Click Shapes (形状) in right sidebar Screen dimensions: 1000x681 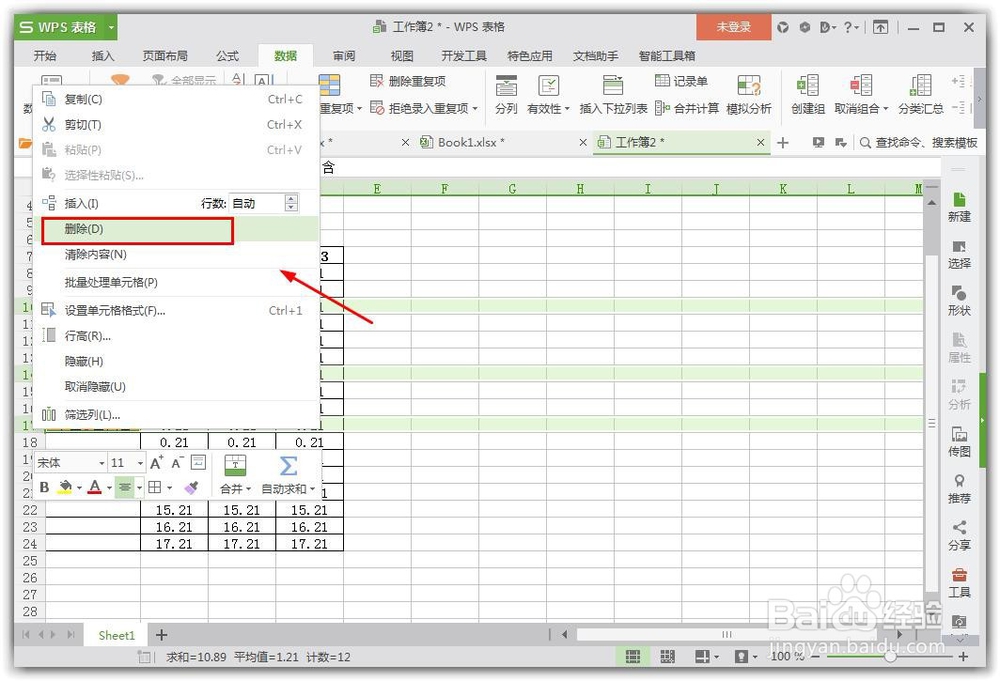click(x=959, y=301)
